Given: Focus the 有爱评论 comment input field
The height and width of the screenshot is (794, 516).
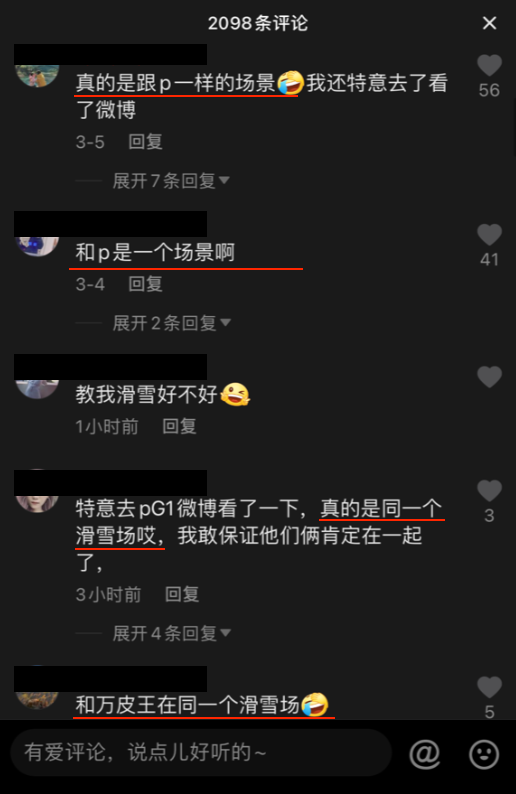Looking at the screenshot, I should point(201,753).
